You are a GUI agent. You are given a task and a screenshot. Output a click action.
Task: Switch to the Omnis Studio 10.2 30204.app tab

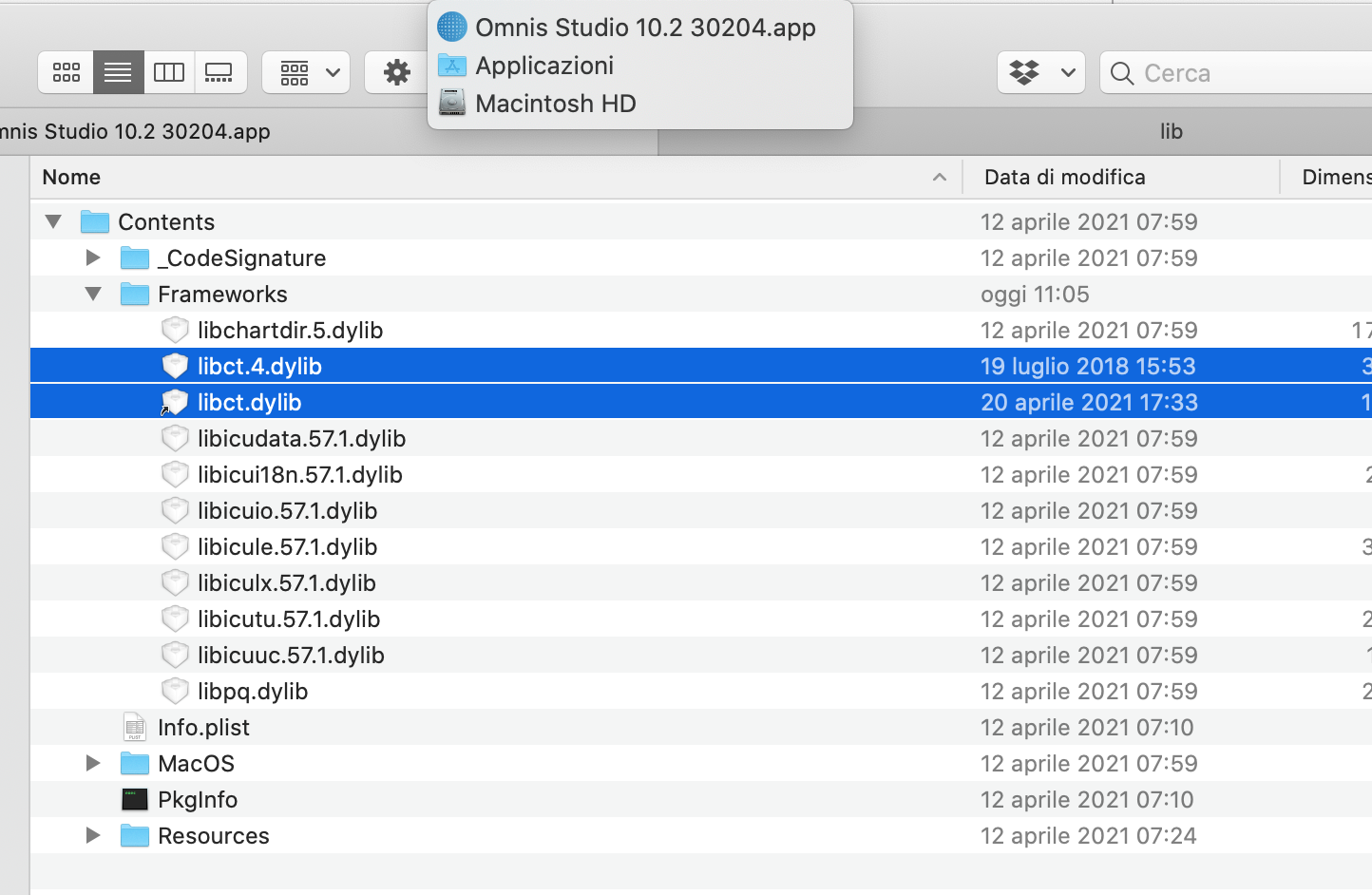[329, 131]
